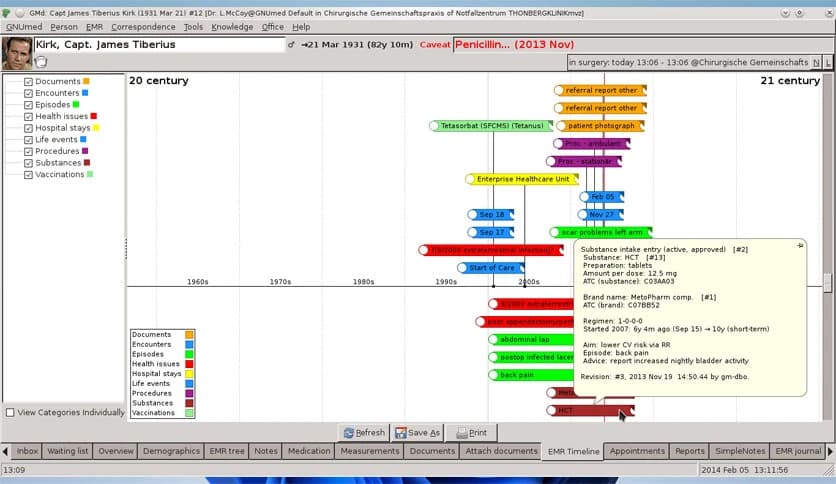Open the Person menu
Screen dimensions: 836x484
(x=64, y=27)
